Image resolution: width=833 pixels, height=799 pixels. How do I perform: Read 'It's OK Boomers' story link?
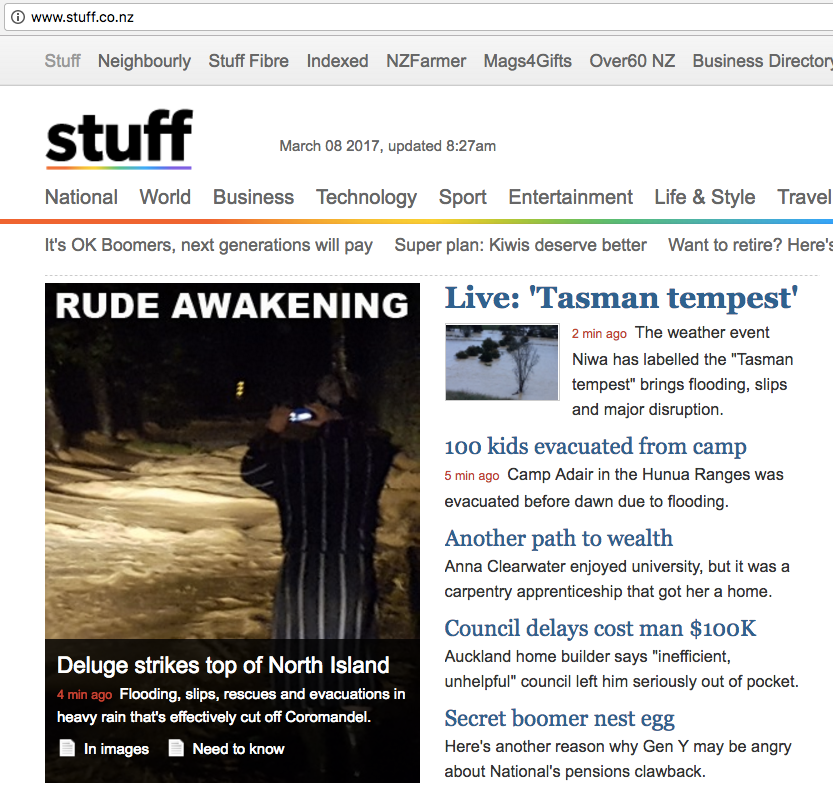(x=209, y=245)
